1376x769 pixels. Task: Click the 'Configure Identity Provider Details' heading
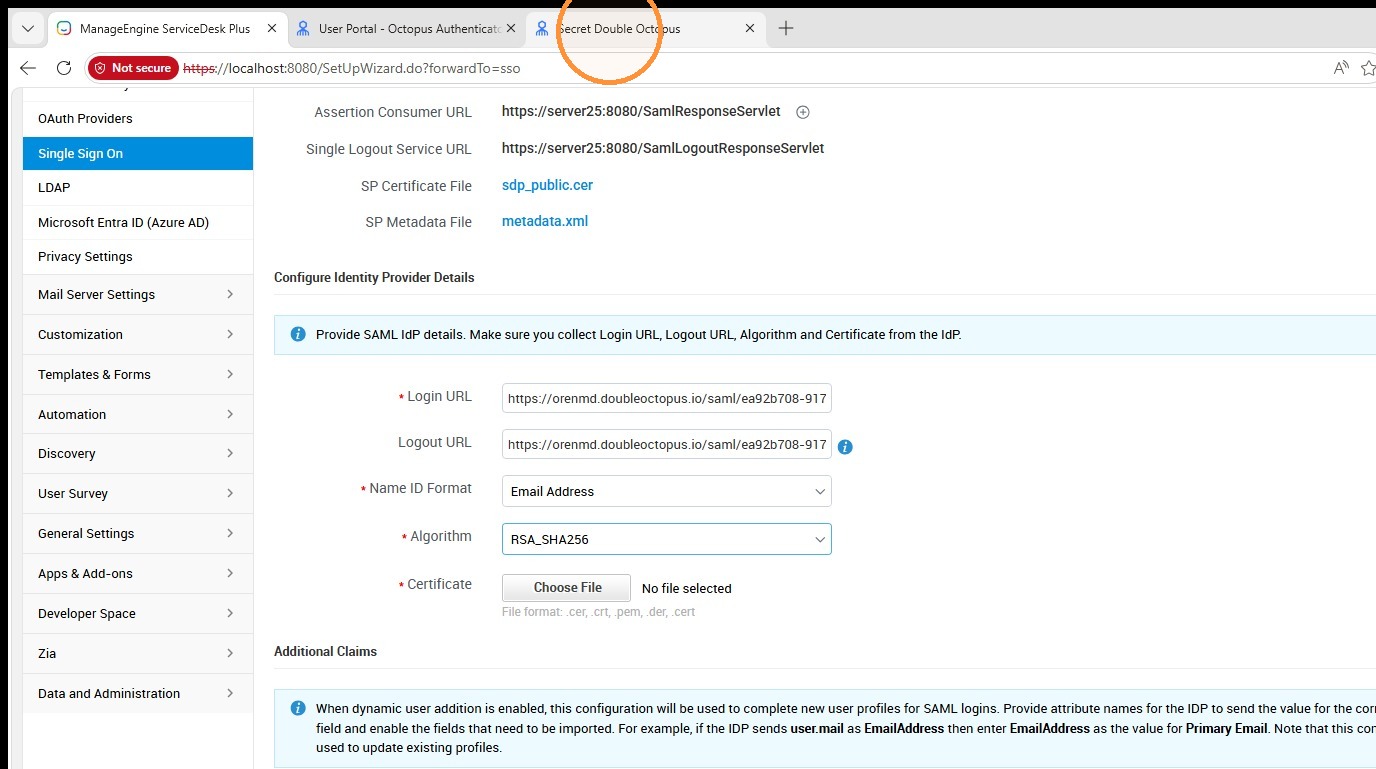click(374, 277)
